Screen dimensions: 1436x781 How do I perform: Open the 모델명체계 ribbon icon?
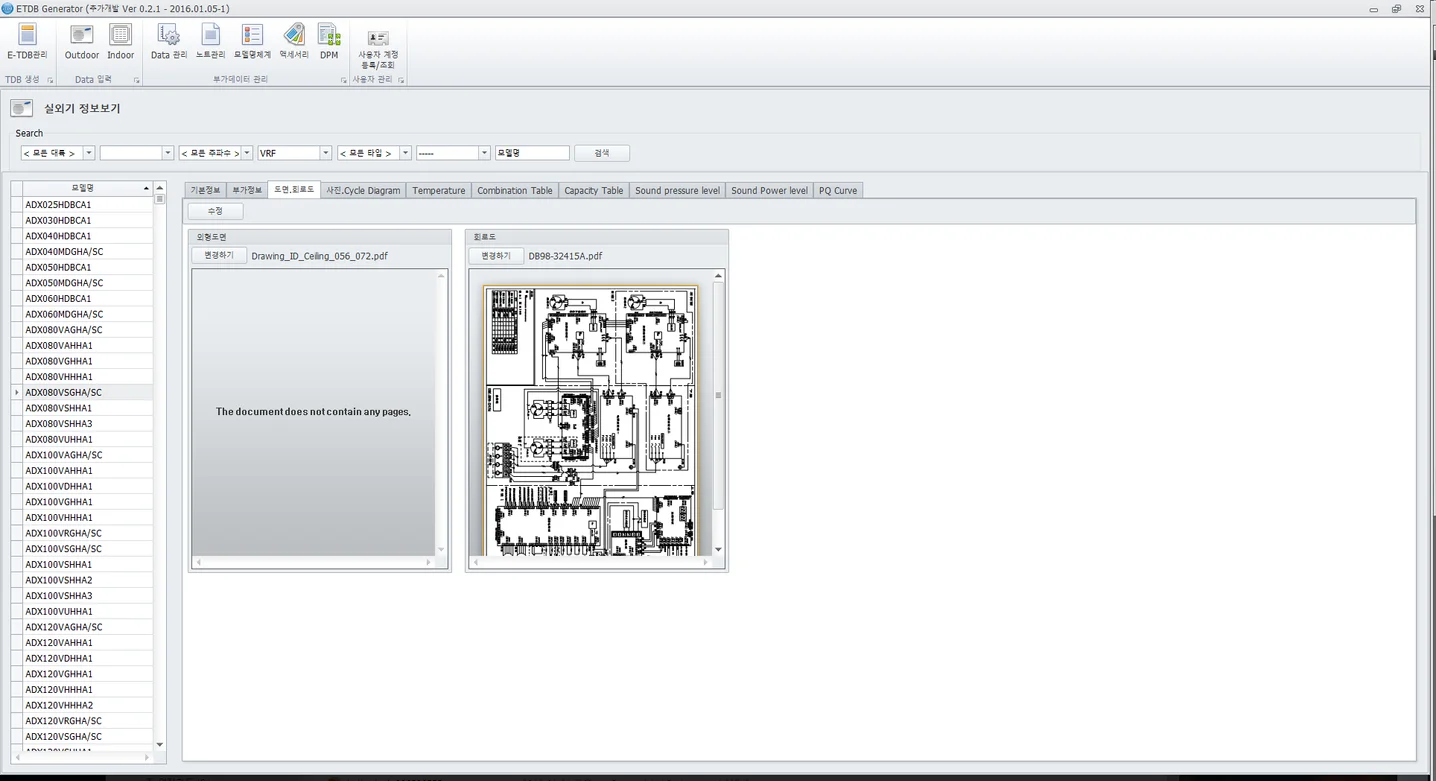(x=252, y=42)
